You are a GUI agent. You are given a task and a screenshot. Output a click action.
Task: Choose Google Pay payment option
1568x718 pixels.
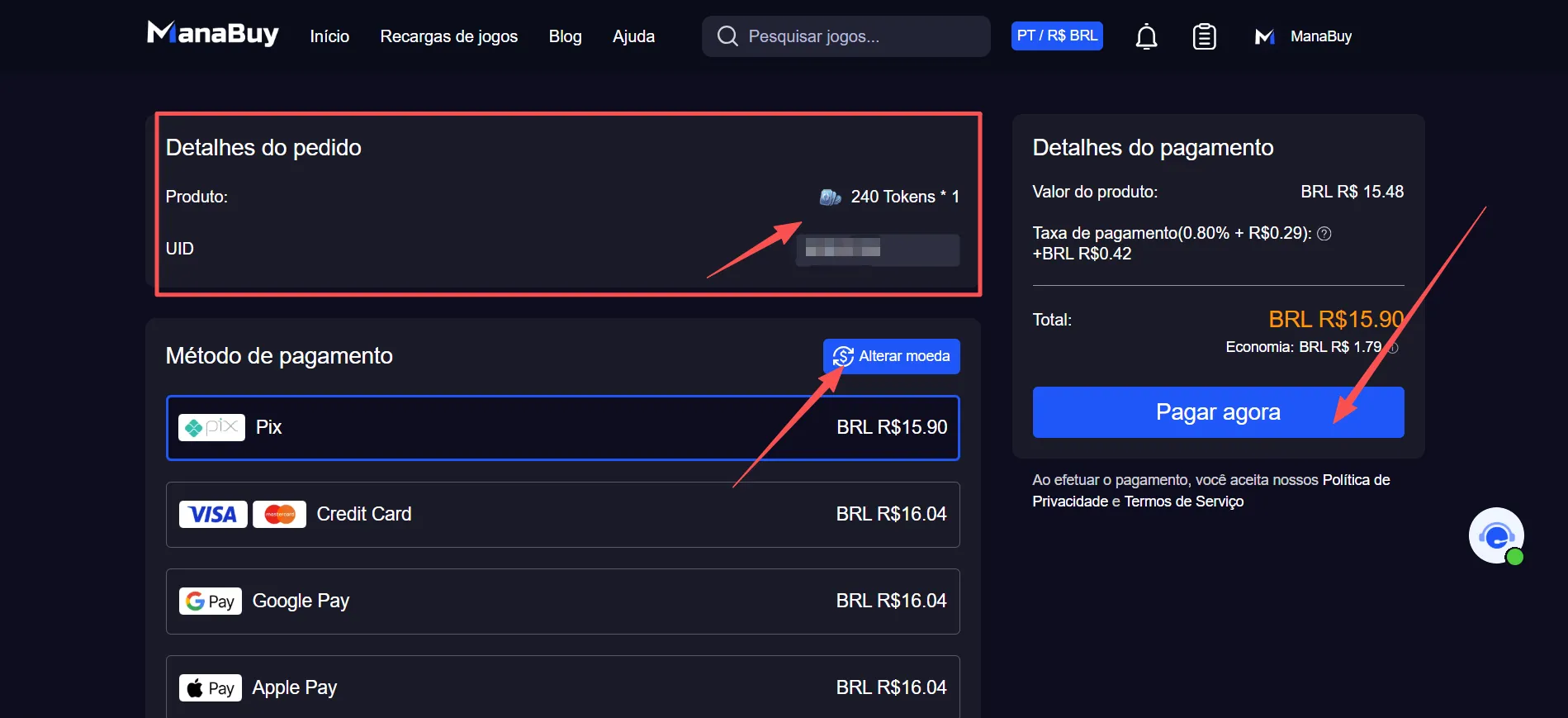[x=563, y=602]
